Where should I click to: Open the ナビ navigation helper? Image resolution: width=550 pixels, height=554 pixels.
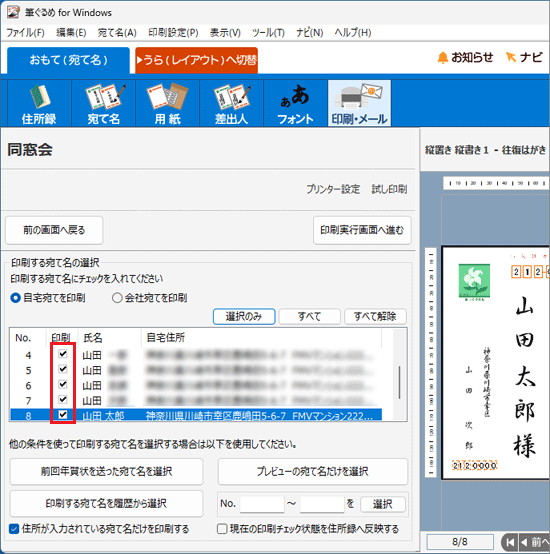(524, 57)
